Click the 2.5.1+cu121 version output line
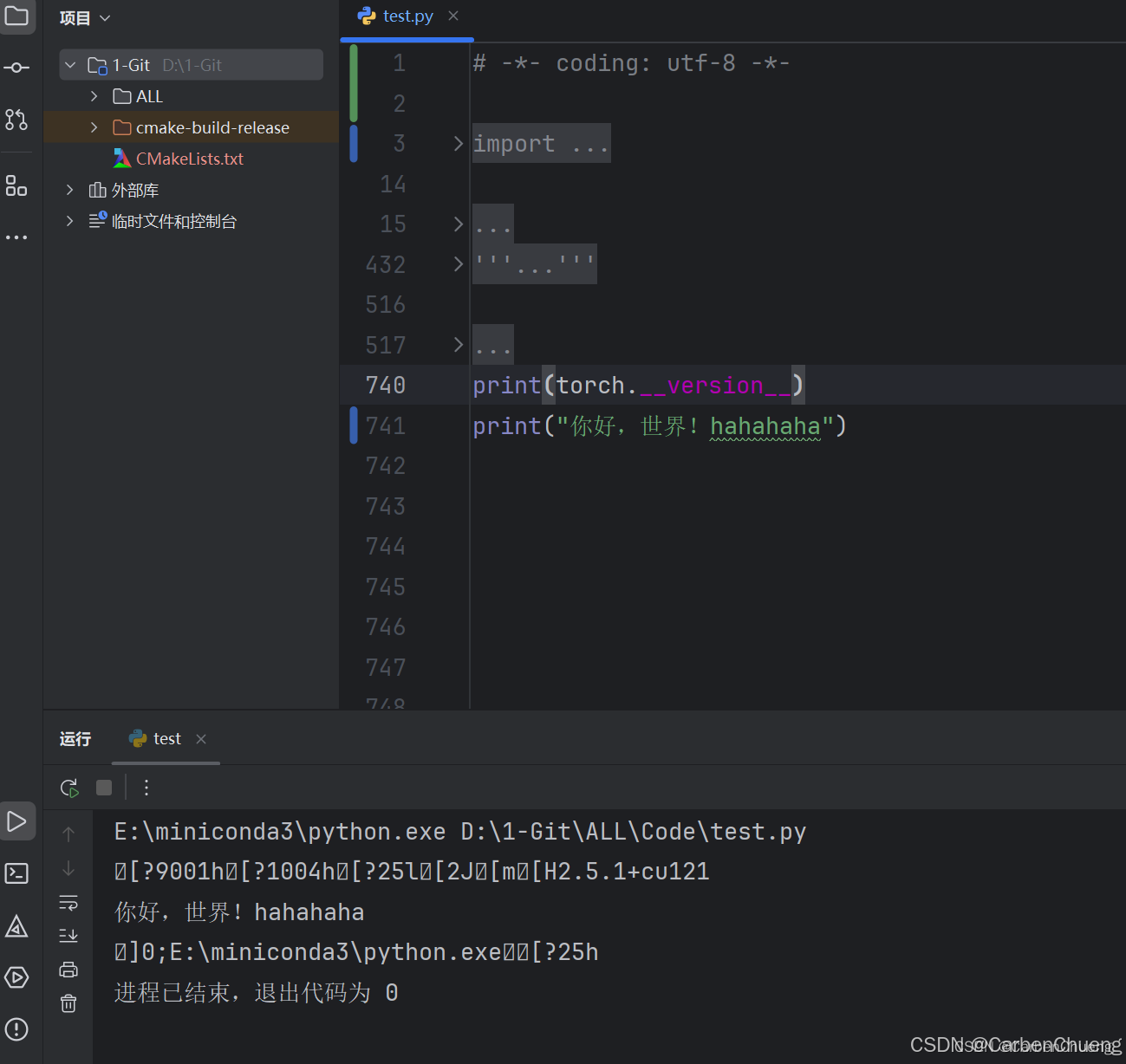This screenshot has height=1064, width=1126. 412,872
